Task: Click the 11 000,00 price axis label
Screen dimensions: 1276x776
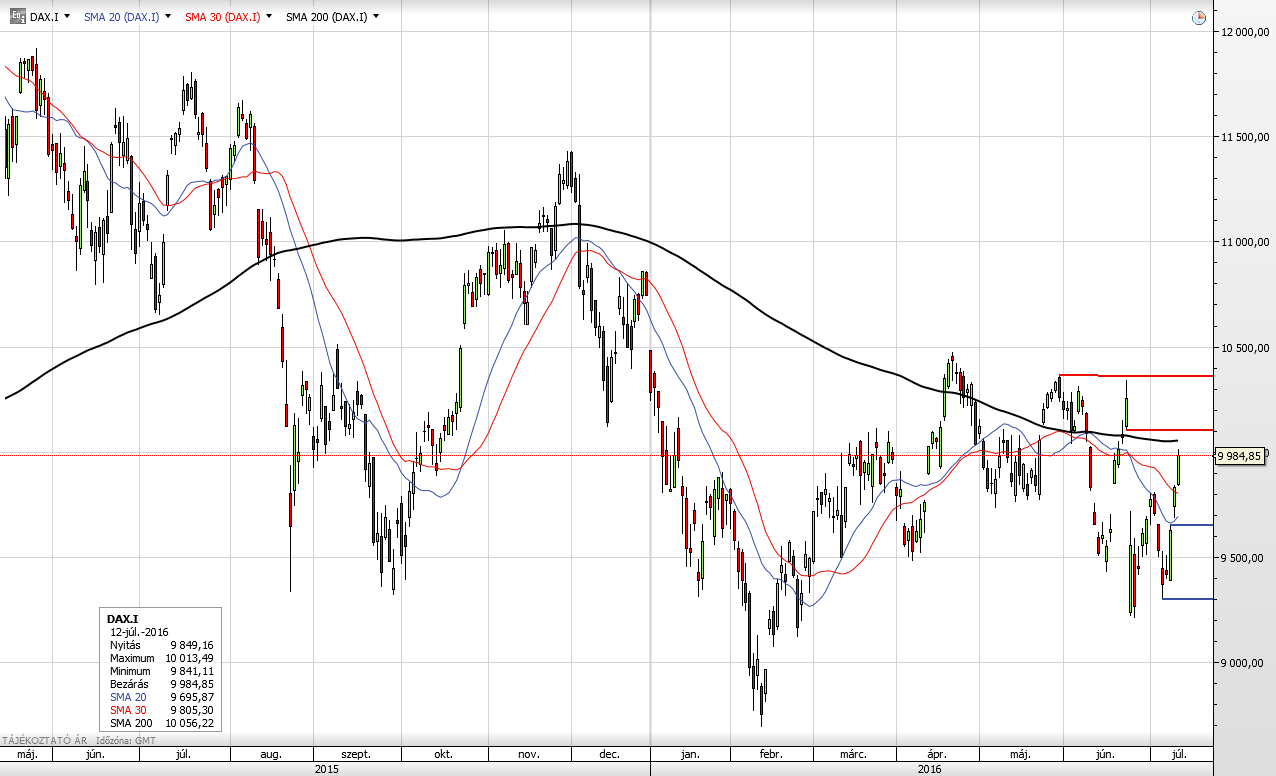Action: pos(1244,242)
